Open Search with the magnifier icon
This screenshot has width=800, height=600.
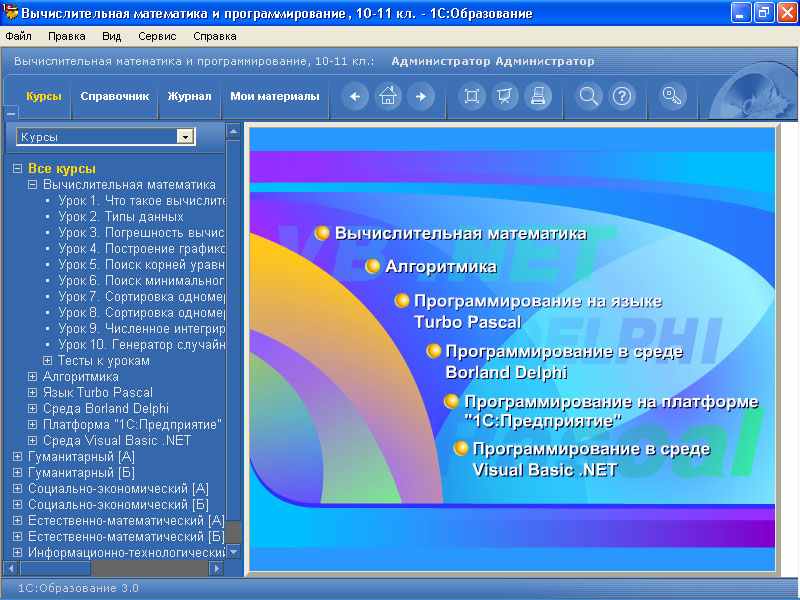click(x=588, y=96)
